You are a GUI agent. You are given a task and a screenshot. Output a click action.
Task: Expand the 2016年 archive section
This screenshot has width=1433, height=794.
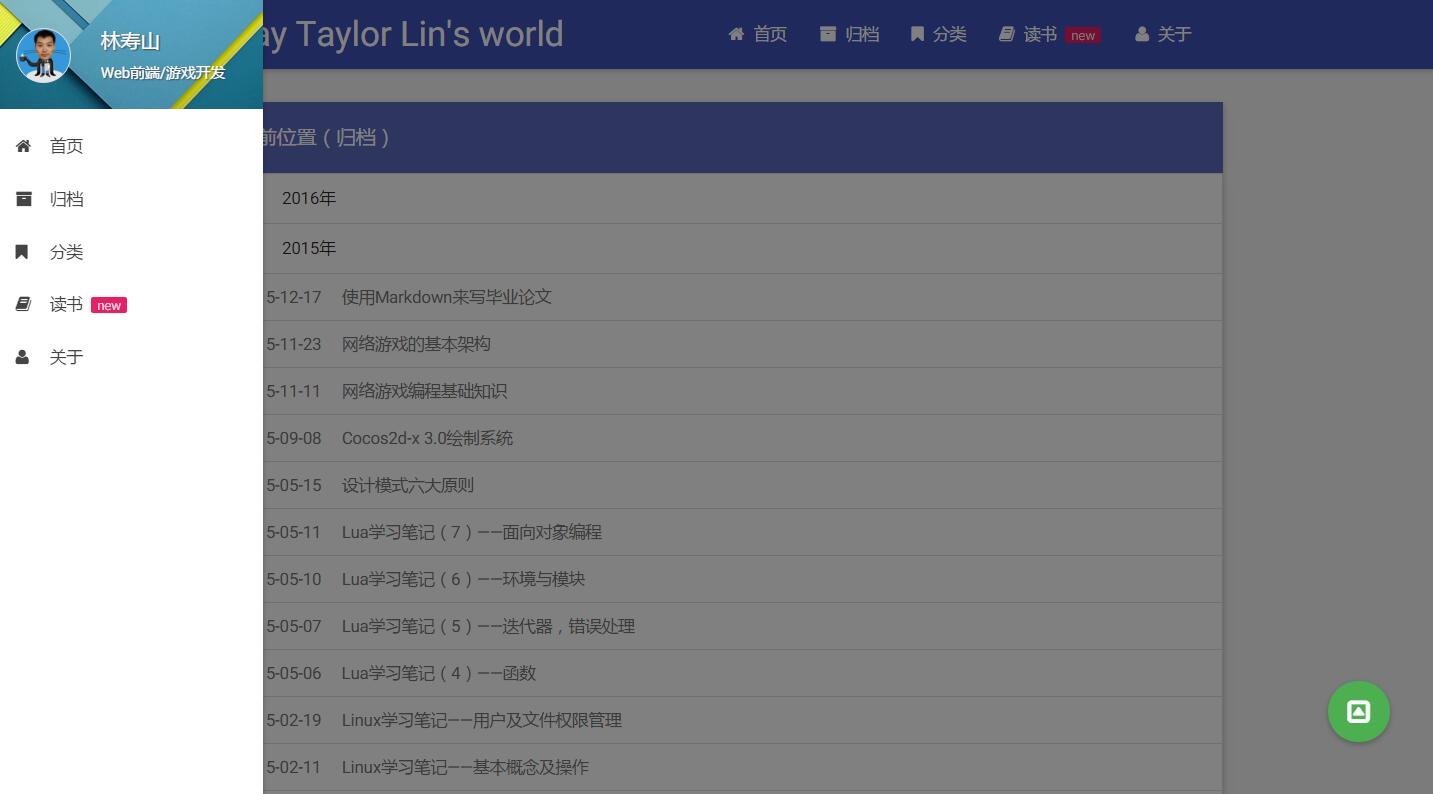[309, 198]
